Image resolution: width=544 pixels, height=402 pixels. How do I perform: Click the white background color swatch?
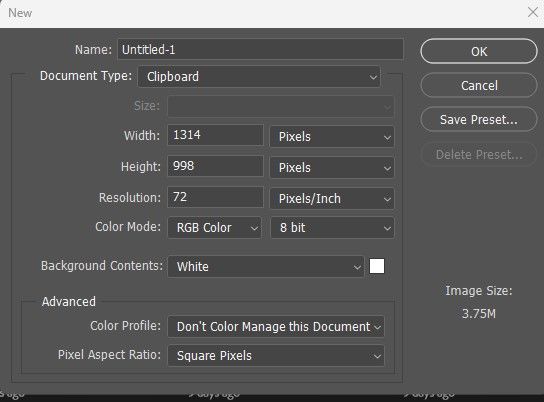(x=377, y=266)
